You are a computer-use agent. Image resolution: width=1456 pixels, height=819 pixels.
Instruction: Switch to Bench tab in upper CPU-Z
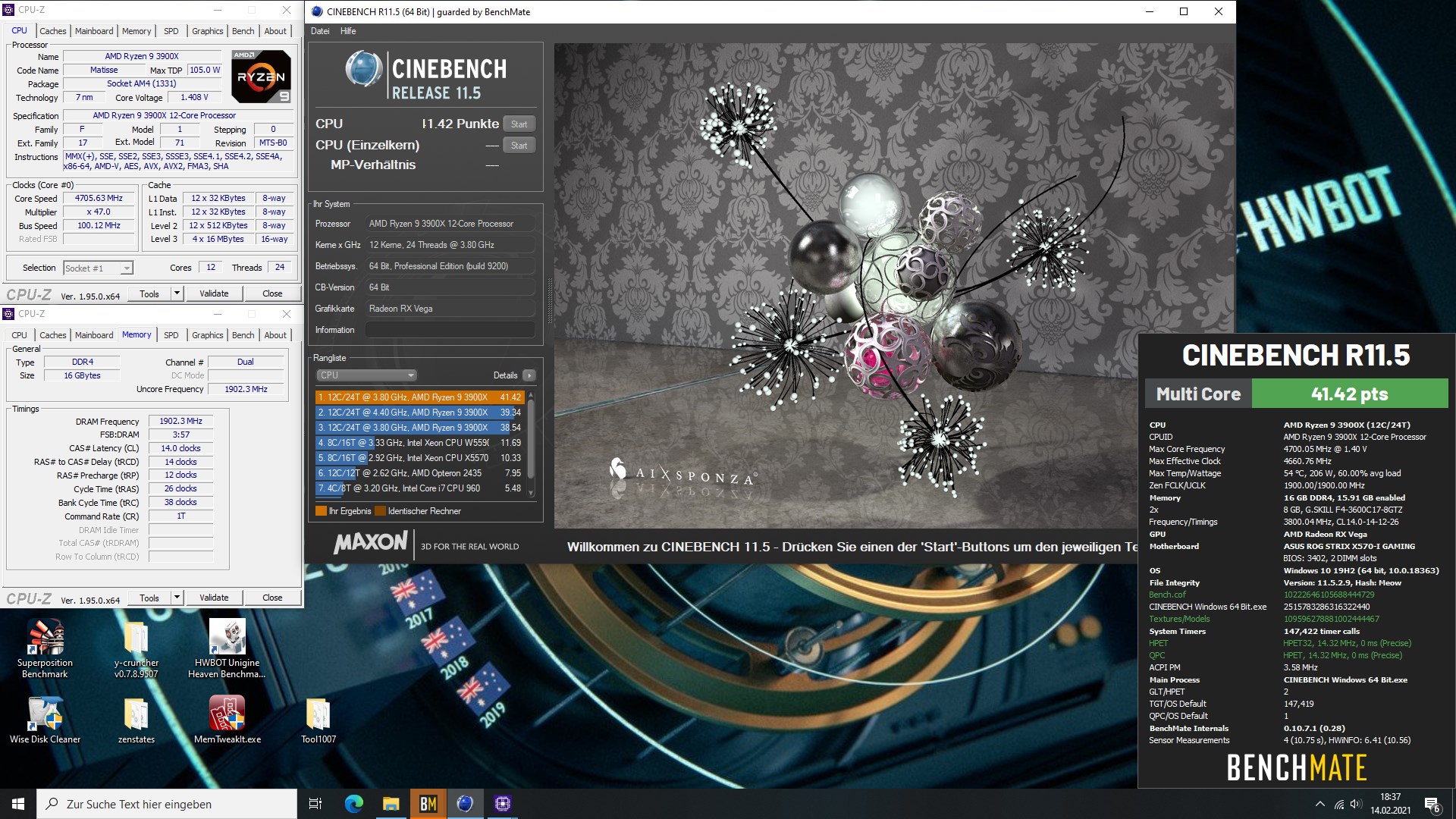tap(243, 31)
